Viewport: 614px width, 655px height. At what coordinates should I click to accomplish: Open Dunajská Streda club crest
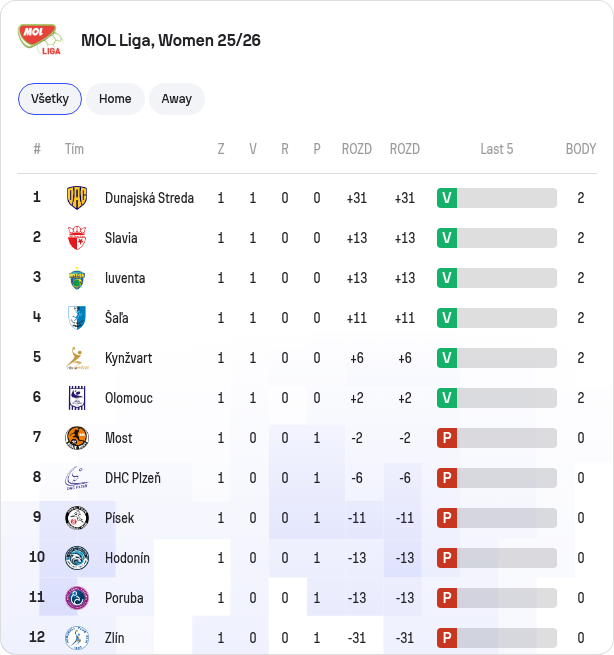[77, 198]
